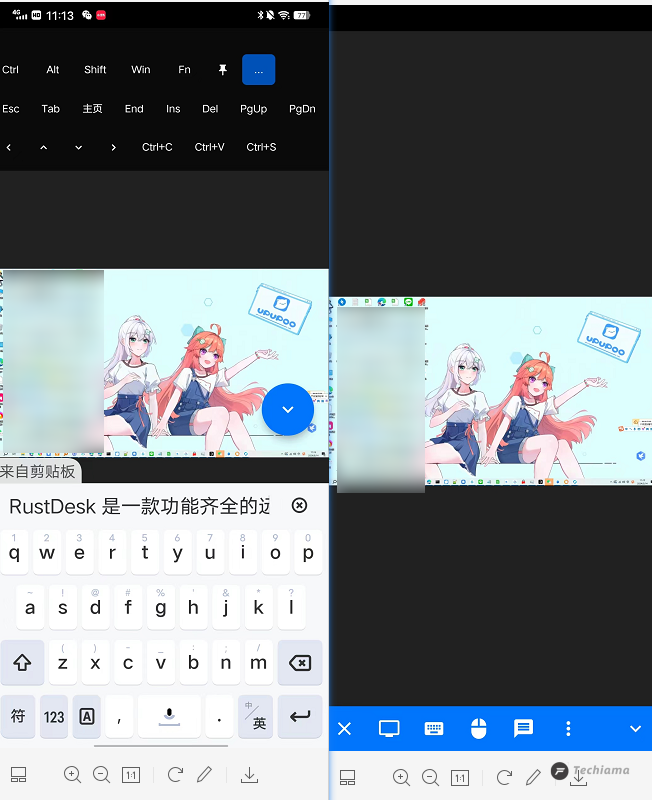Toggle the Alt modifier key
652x800 pixels.
point(53,69)
